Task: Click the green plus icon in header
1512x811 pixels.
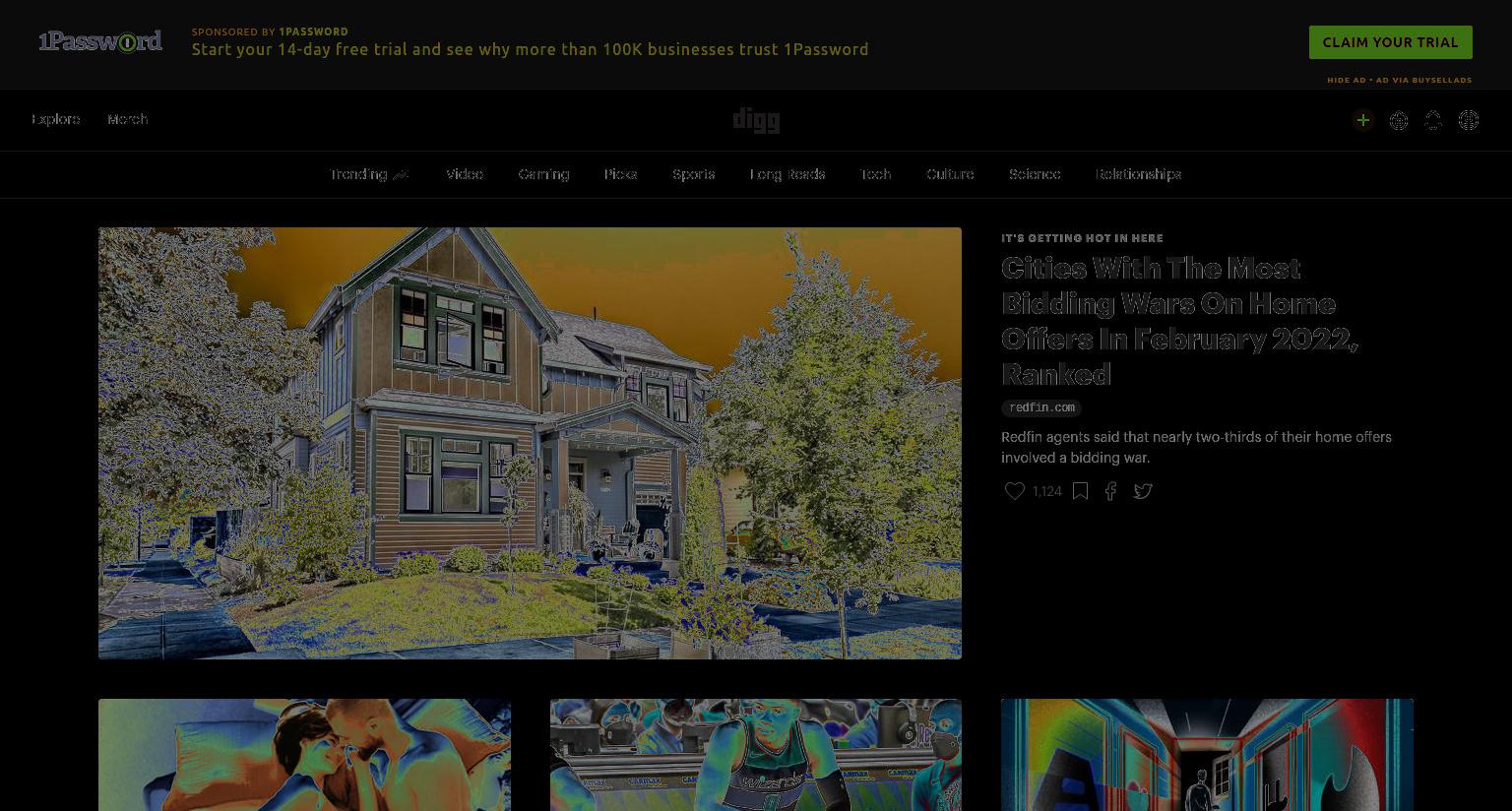Action: coord(1363,120)
